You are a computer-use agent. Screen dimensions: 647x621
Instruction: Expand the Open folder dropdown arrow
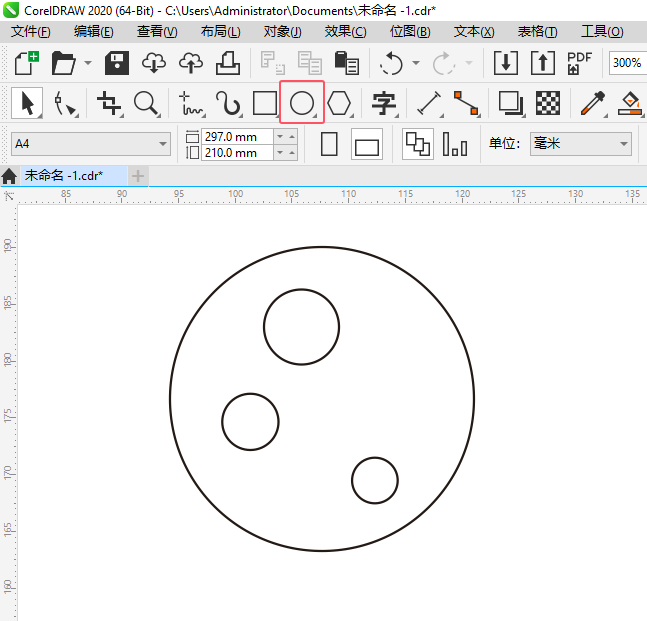(88, 63)
